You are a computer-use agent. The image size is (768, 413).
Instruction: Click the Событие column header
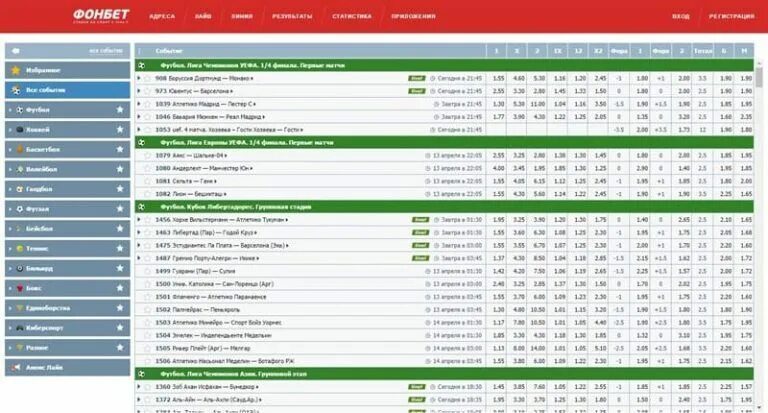pyautogui.click(x=169, y=51)
